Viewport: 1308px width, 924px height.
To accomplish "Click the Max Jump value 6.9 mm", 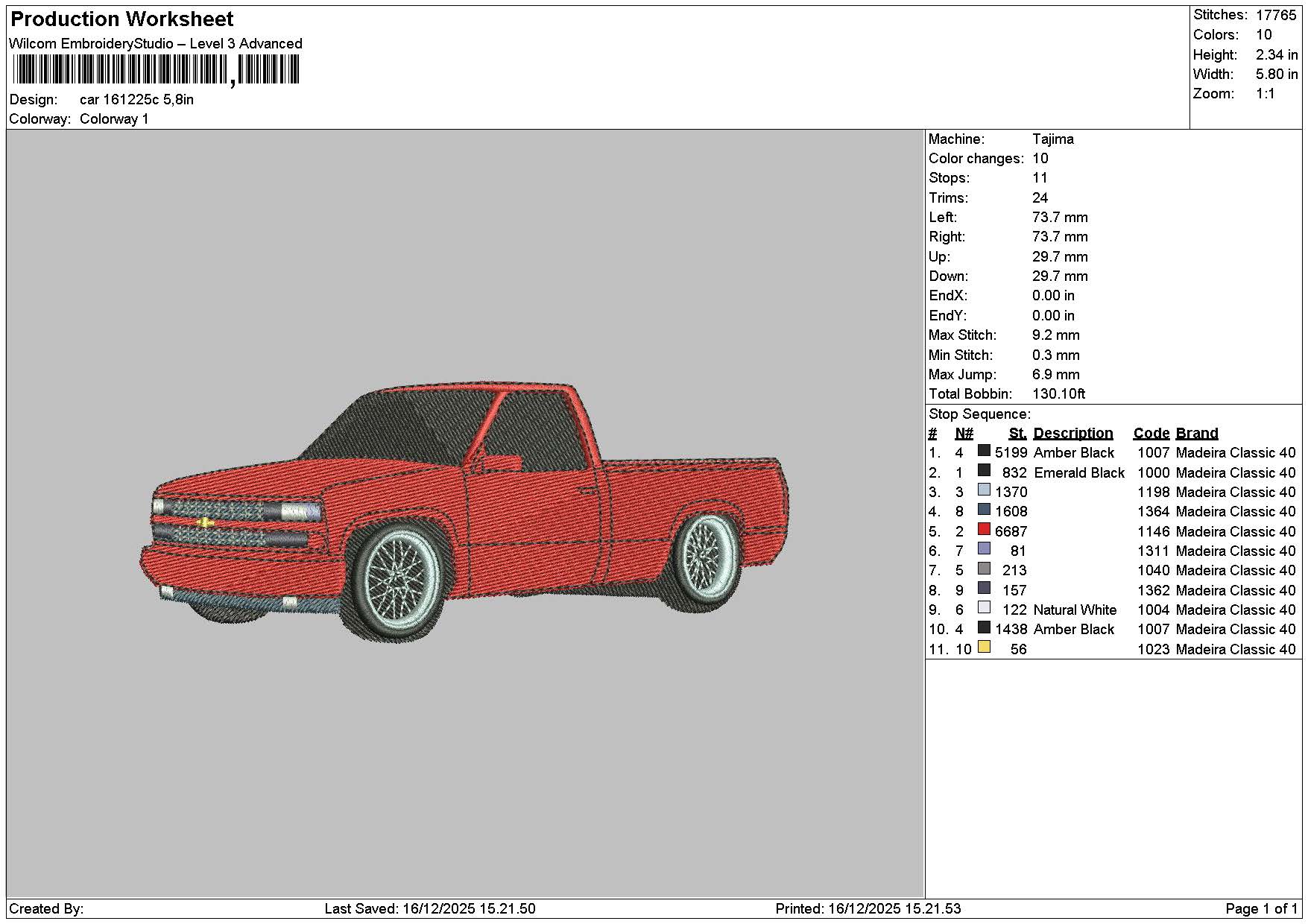I will coord(1056,375).
